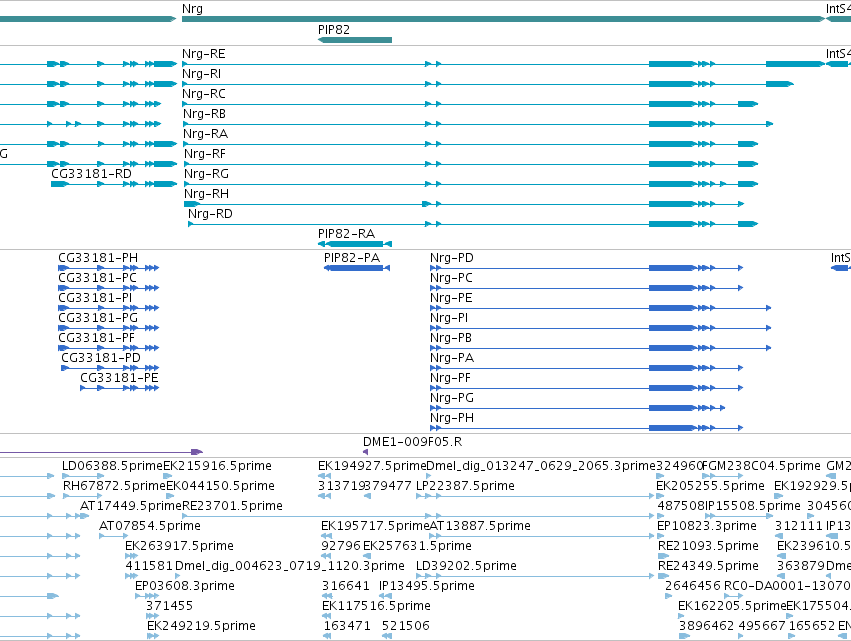Click EST label IP15508.5prime
The height and width of the screenshot is (641, 851).
pyautogui.click(x=752, y=506)
